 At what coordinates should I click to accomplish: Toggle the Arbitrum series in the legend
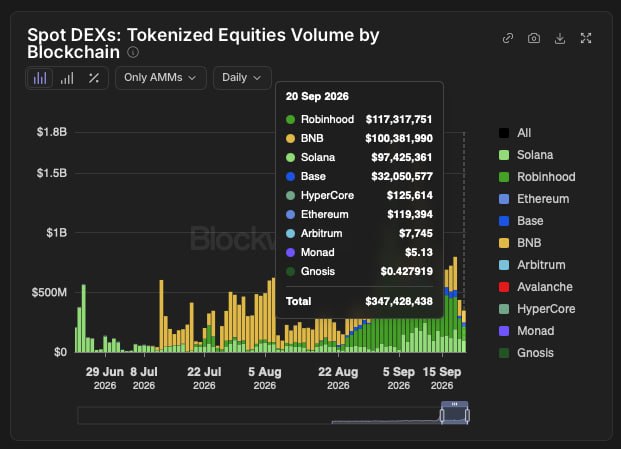coord(532,265)
